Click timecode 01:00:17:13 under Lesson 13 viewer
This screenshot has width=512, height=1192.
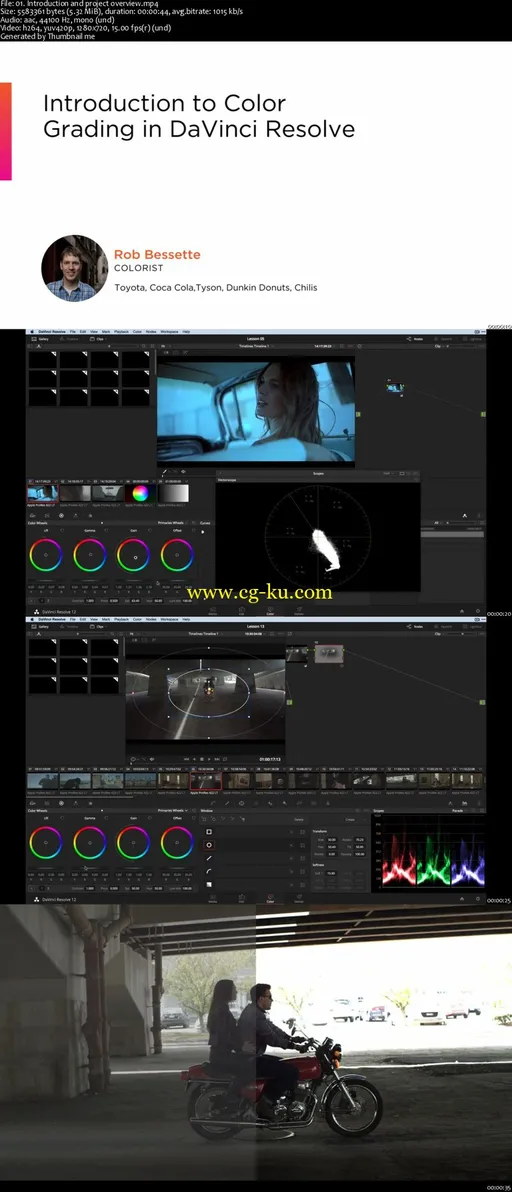pyautogui.click(x=270, y=759)
